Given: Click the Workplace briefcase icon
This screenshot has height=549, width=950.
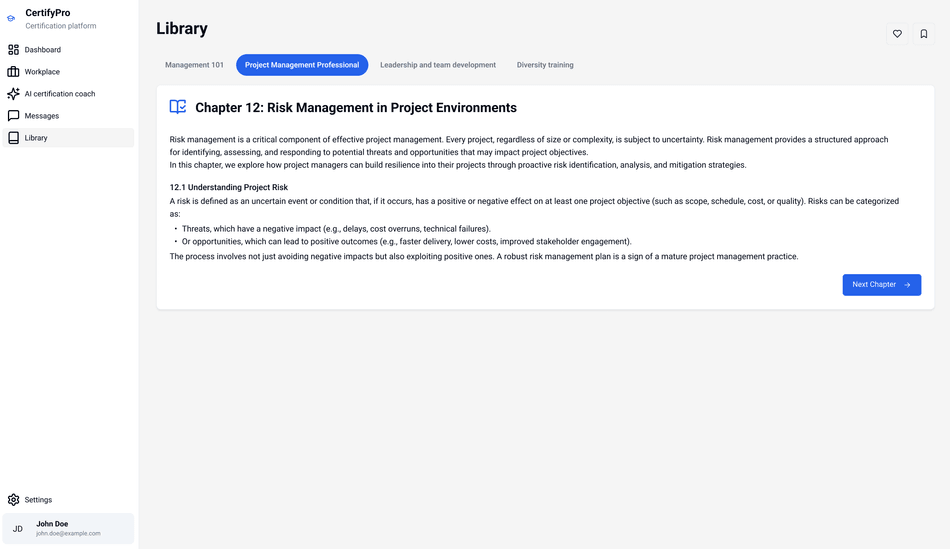Looking at the screenshot, I should pos(13,72).
